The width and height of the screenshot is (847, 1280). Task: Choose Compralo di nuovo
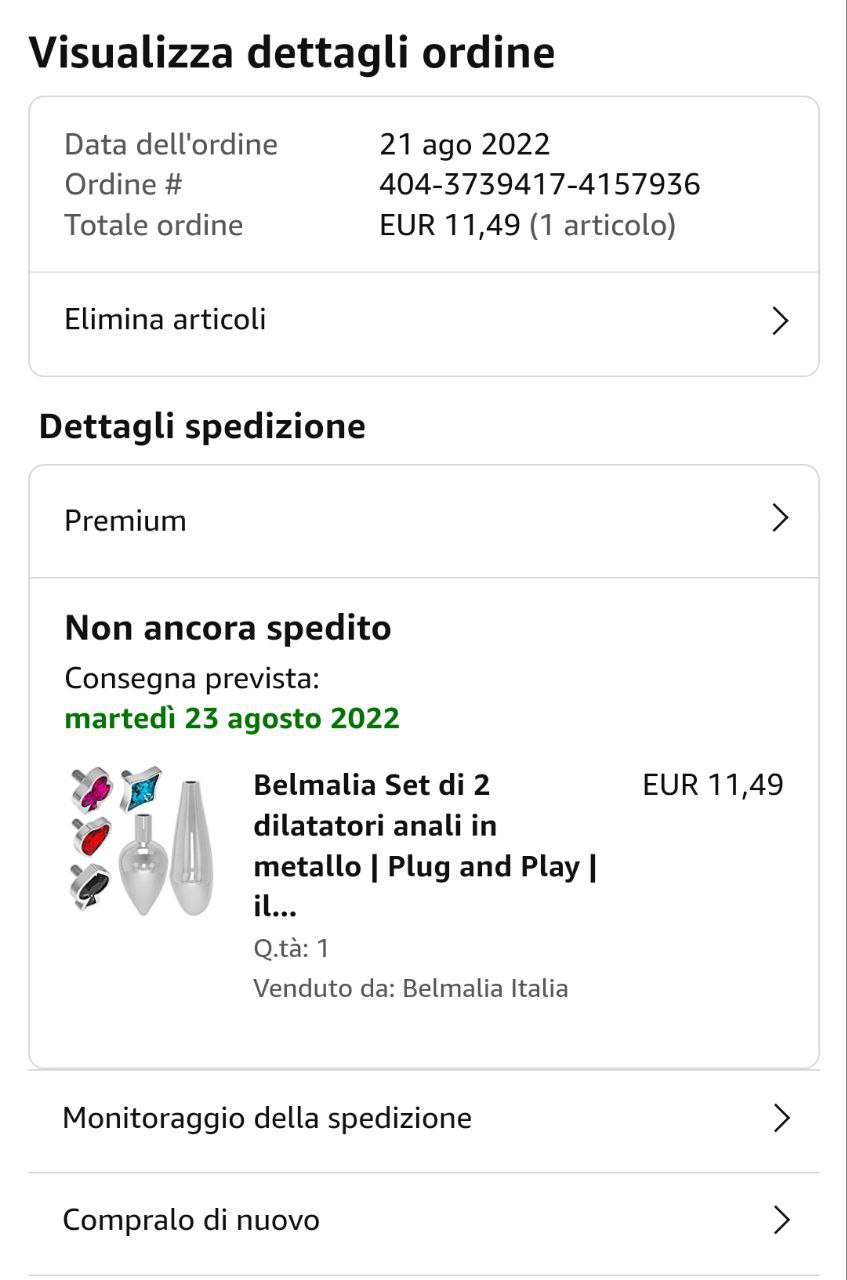tap(192, 1220)
